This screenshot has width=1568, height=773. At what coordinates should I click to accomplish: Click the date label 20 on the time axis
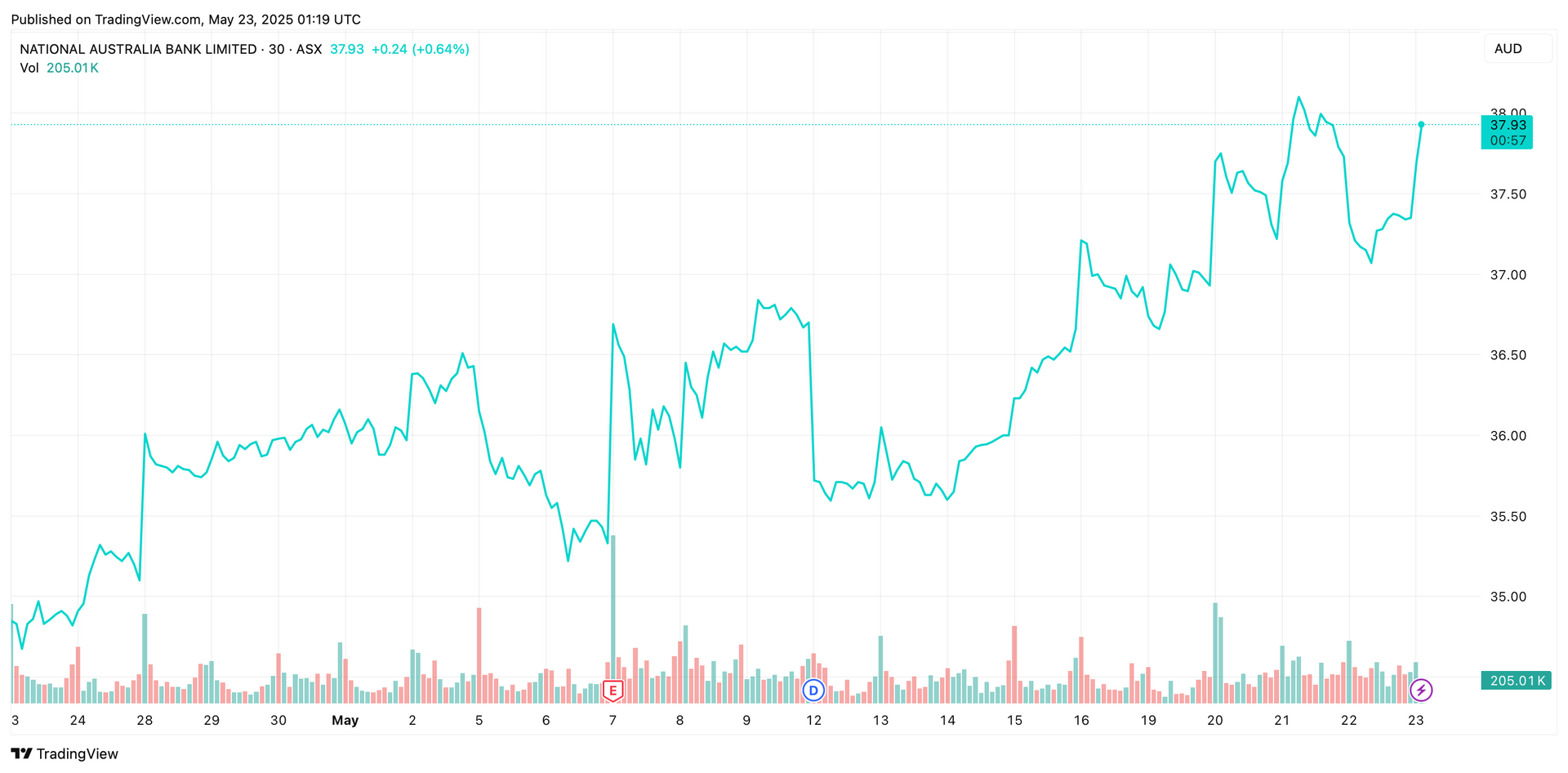click(x=1215, y=720)
